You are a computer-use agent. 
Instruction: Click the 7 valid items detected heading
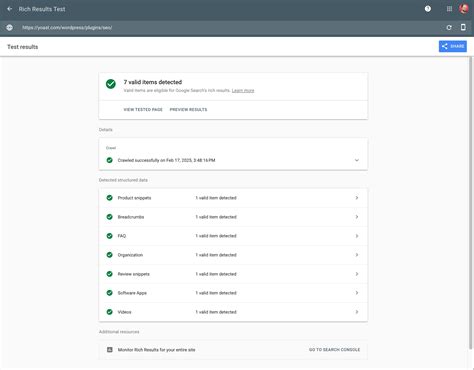(x=153, y=82)
